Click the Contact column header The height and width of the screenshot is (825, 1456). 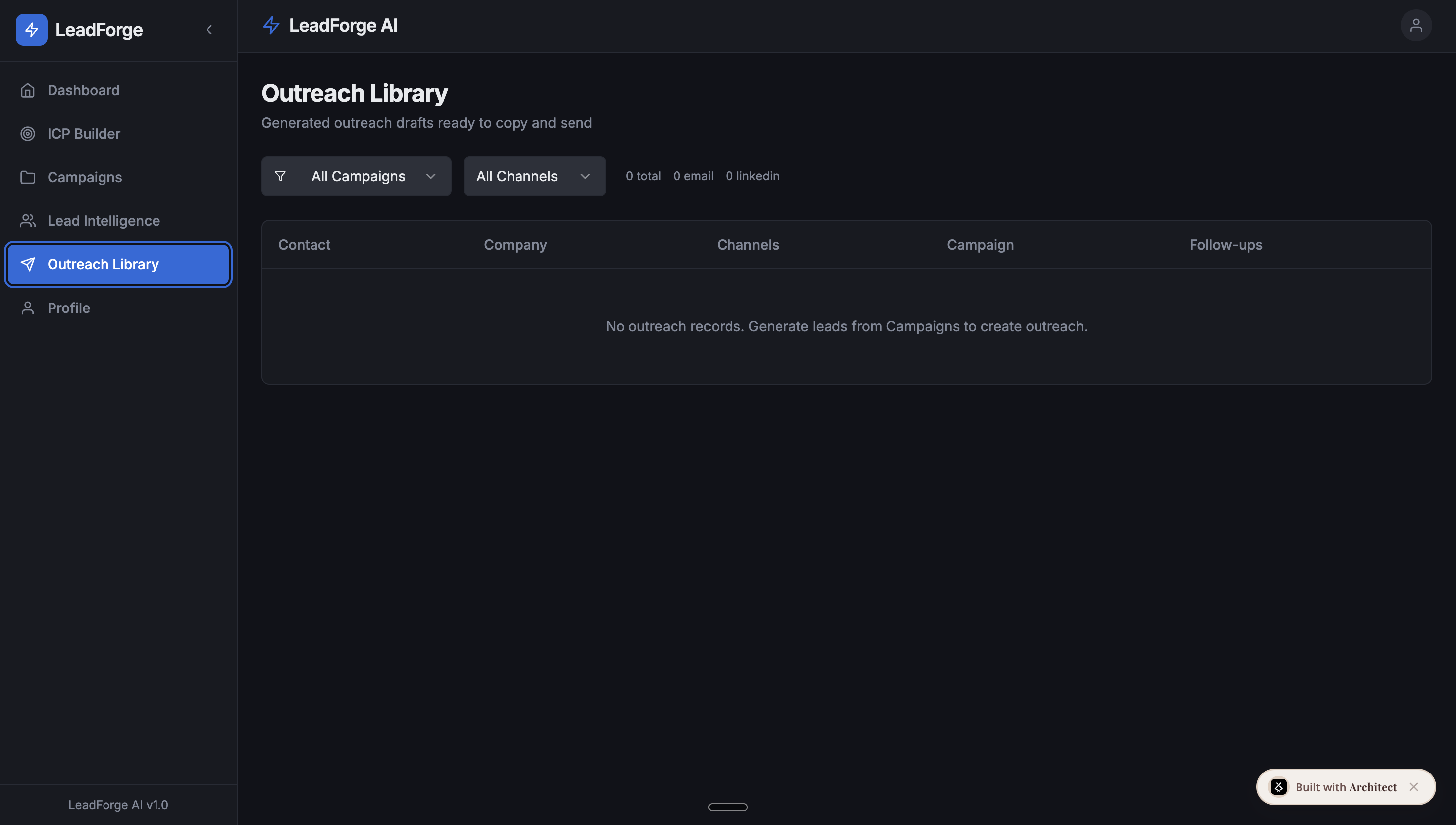[x=304, y=245]
